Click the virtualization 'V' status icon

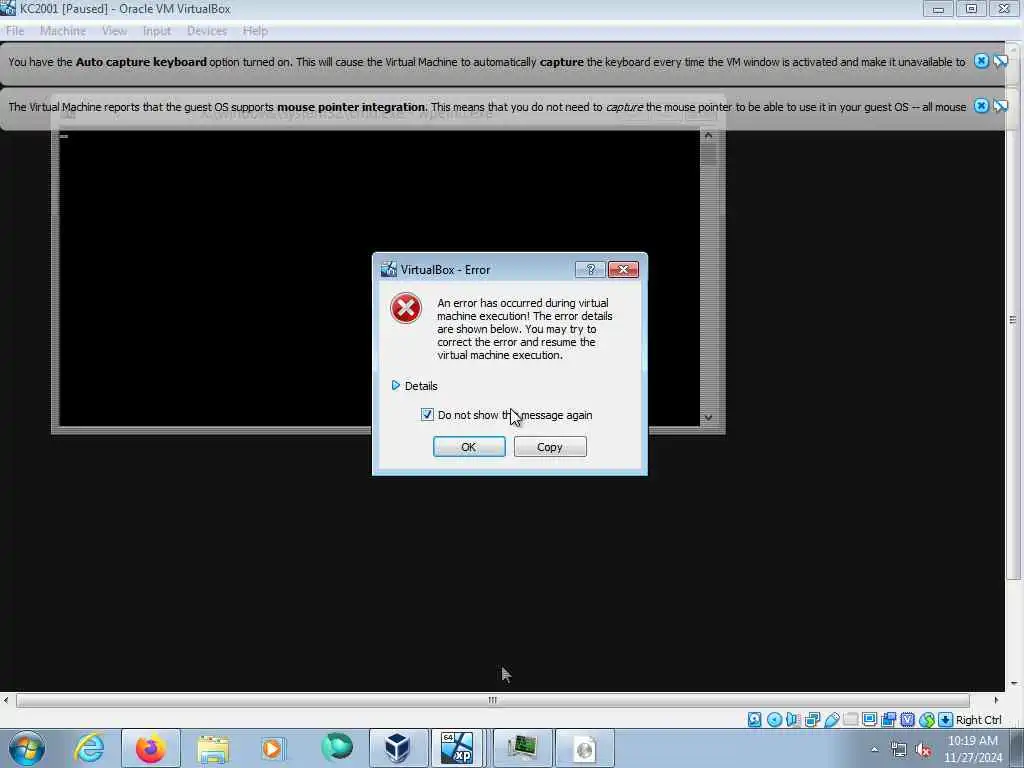pos(907,720)
